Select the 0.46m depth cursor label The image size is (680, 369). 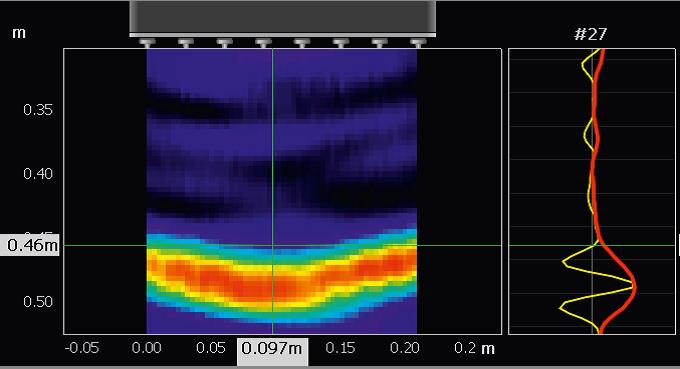point(29,245)
